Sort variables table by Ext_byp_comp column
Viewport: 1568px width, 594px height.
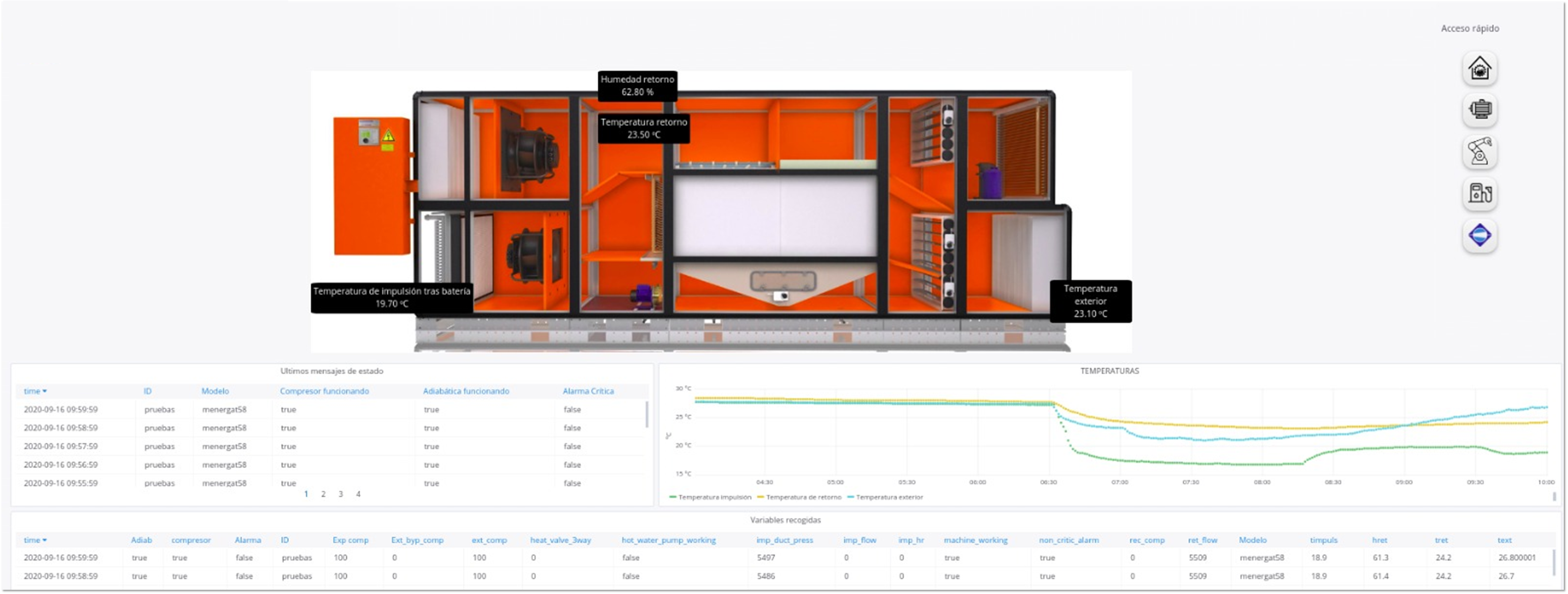417,540
